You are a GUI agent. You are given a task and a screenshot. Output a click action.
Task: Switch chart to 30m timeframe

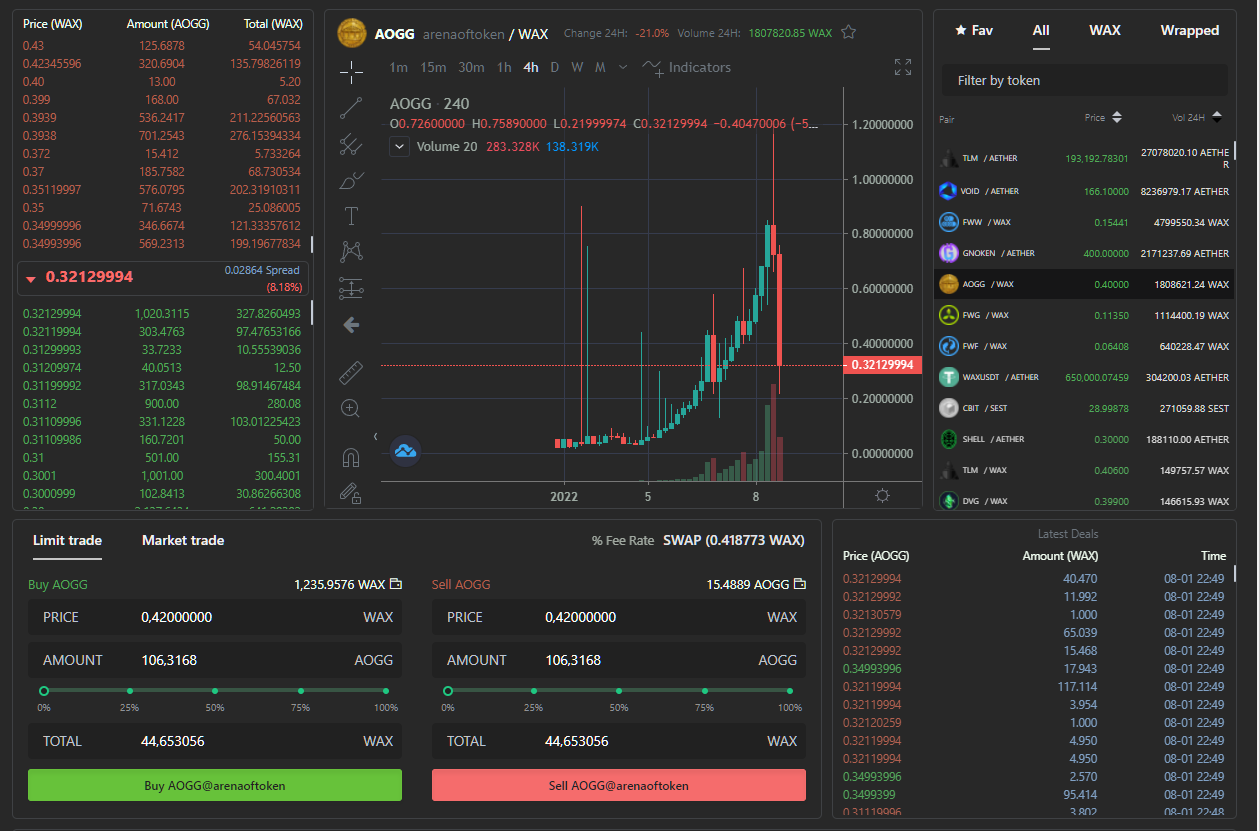(471, 67)
